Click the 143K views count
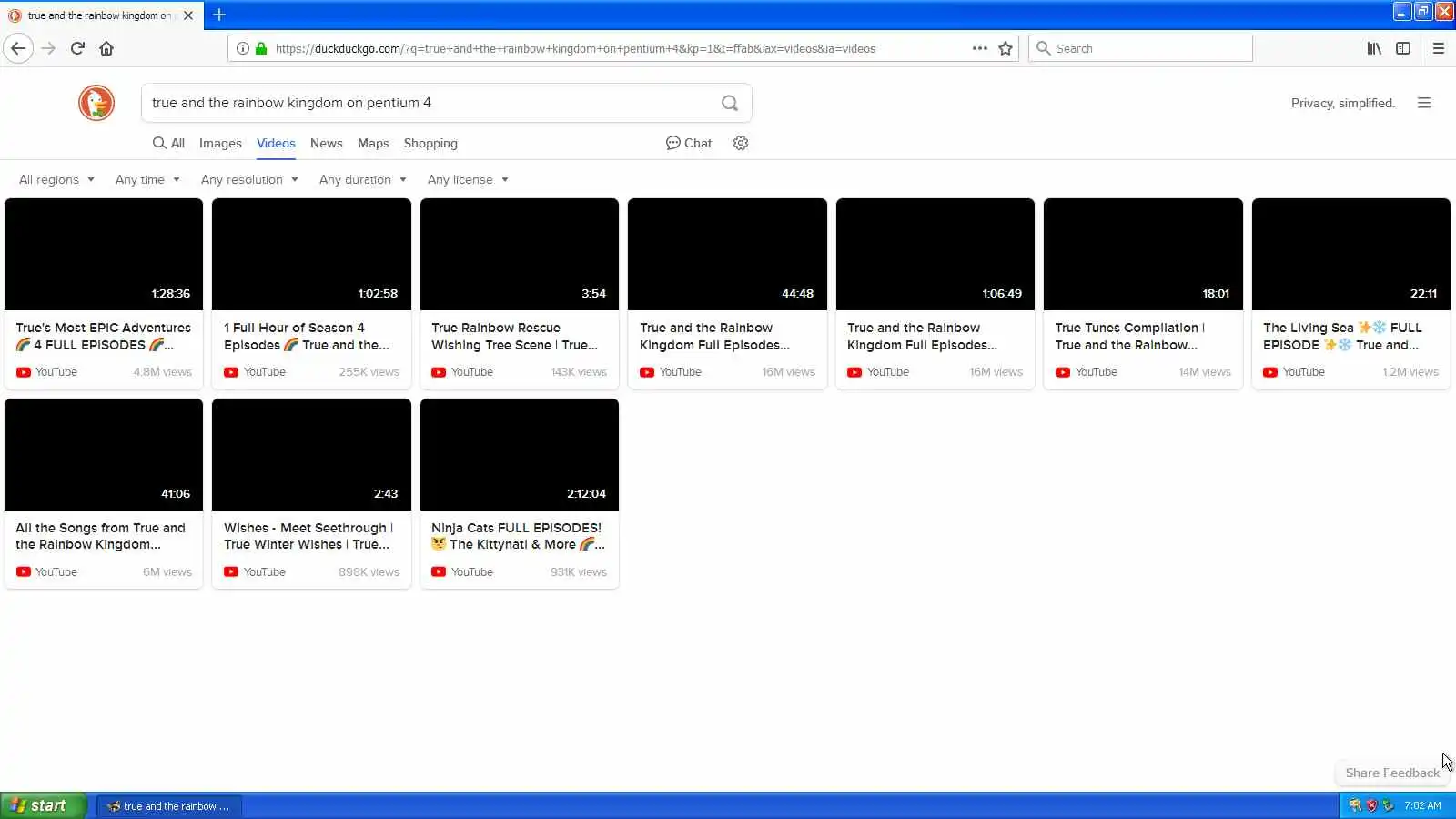 pos(579,372)
